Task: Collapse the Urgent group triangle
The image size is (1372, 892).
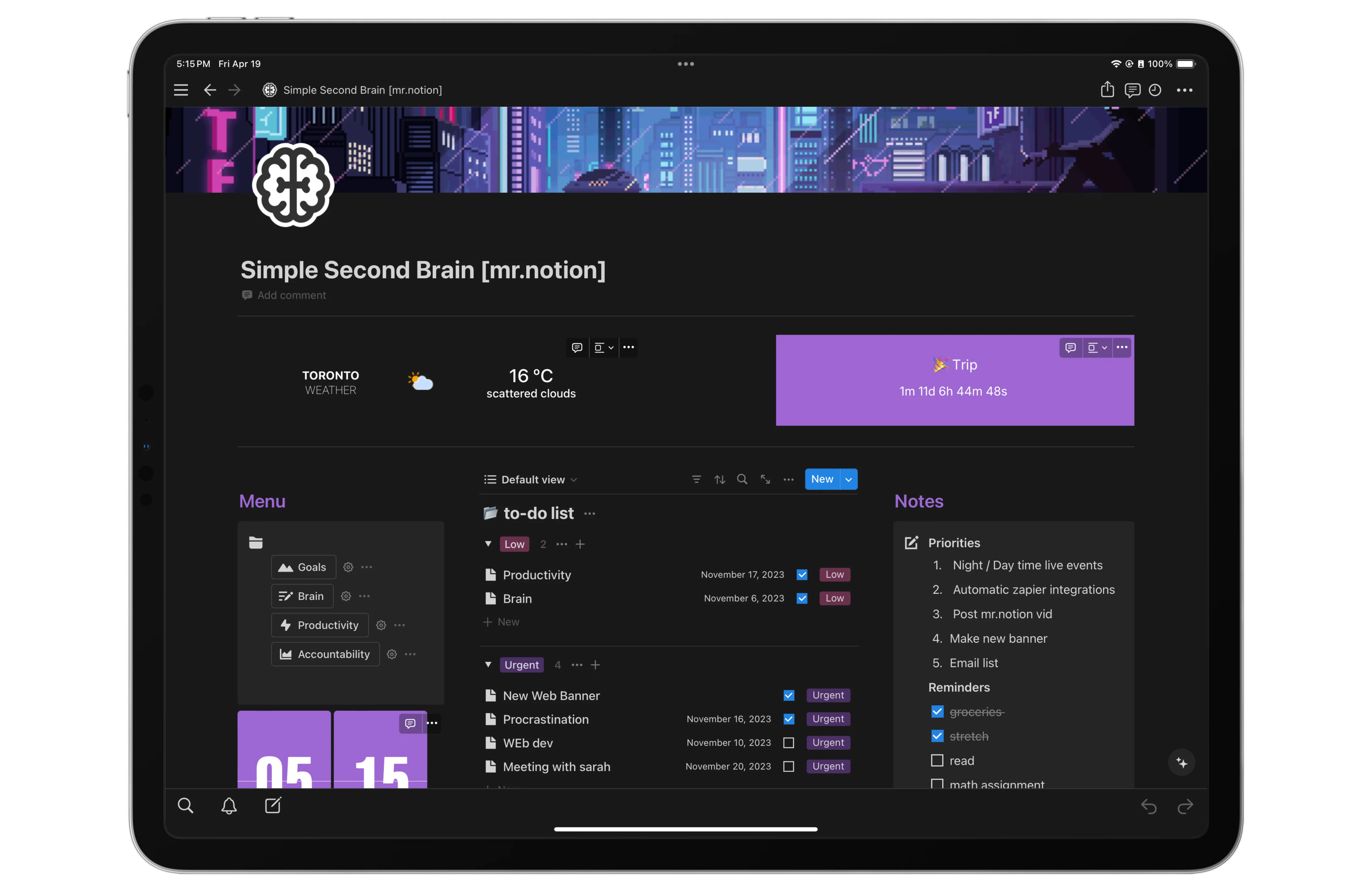Action: 488,664
